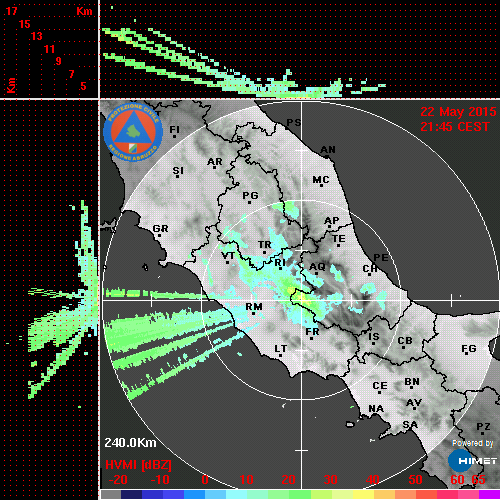This screenshot has height=500, width=500.
Task: Click the '30' dBZ scale value
Action: [330, 480]
